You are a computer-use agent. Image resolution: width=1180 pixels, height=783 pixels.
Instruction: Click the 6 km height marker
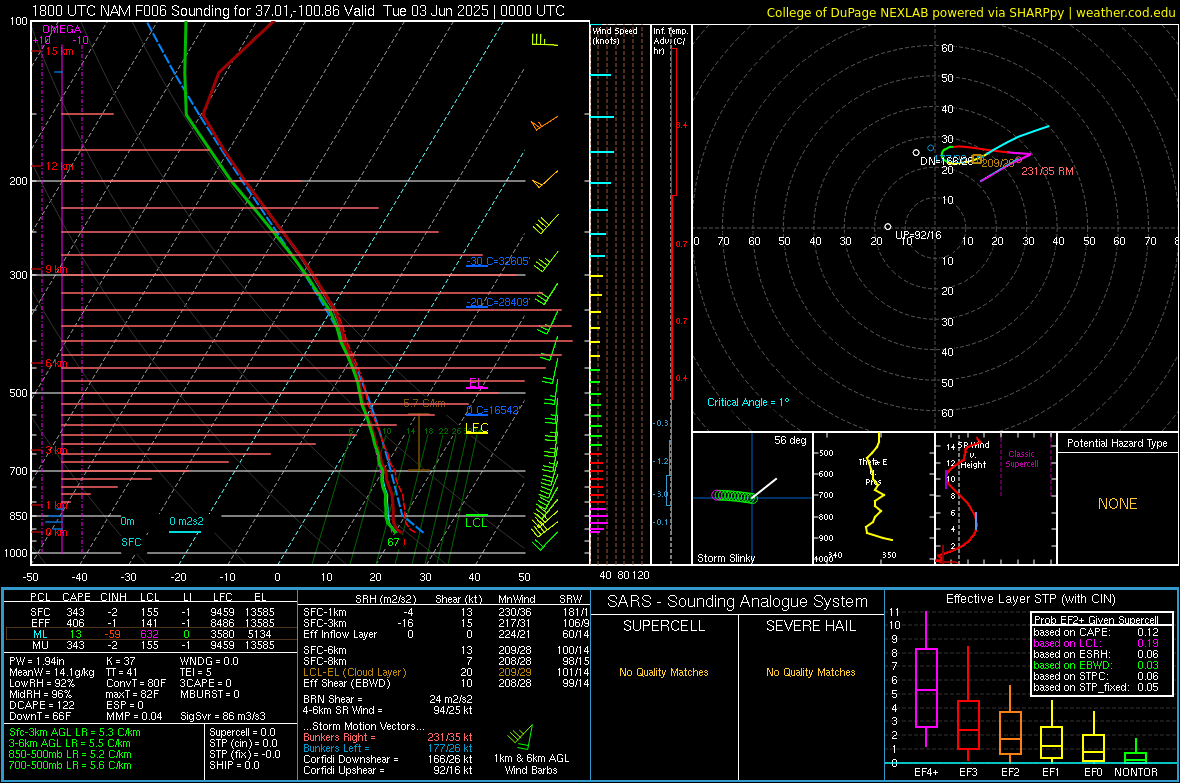(x=57, y=364)
